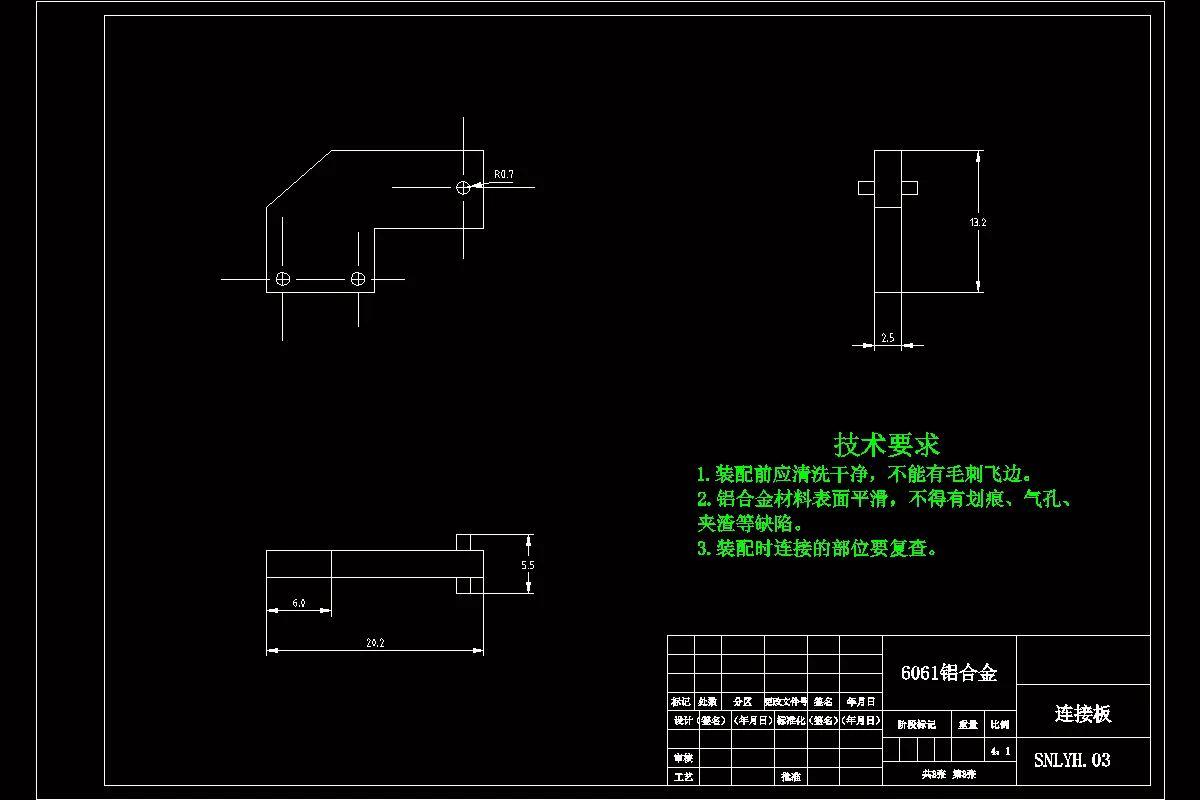Select the bottom-left hole in the front view
The height and width of the screenshot is (800, 1200).
click(283, 279)
